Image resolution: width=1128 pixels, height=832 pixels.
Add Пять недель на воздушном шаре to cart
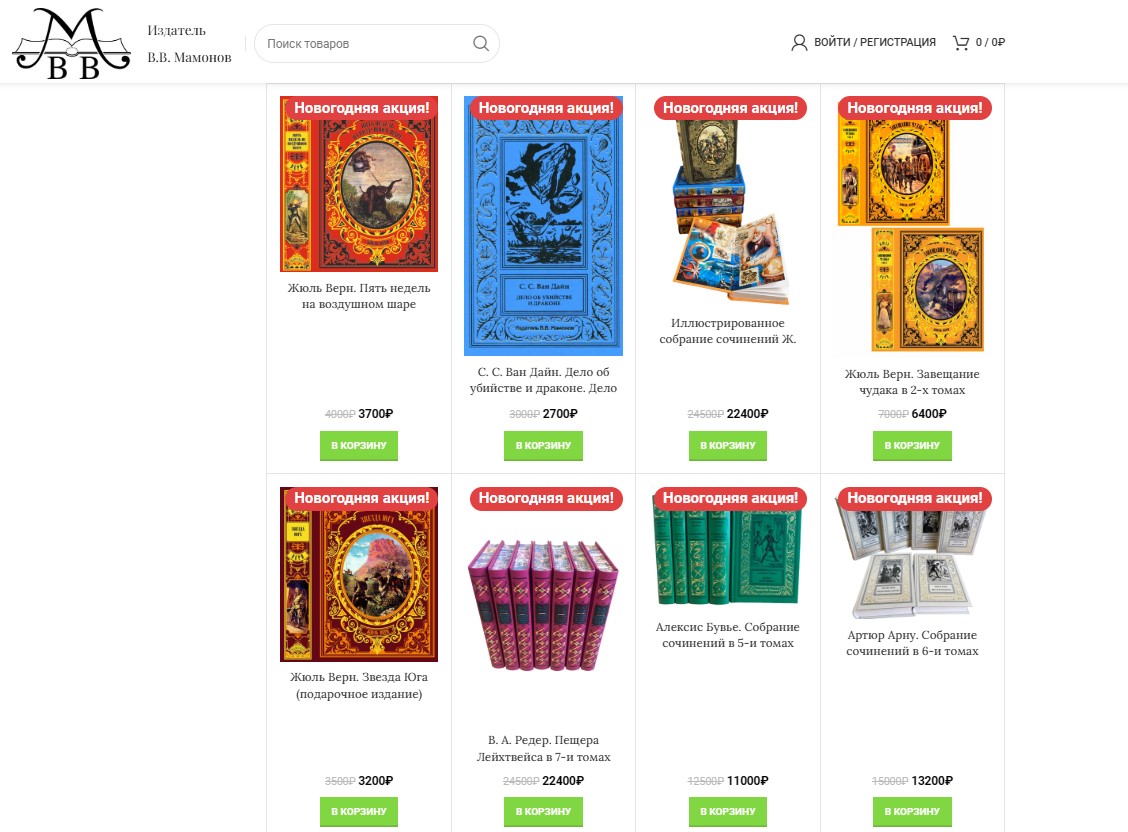[359, 446]
